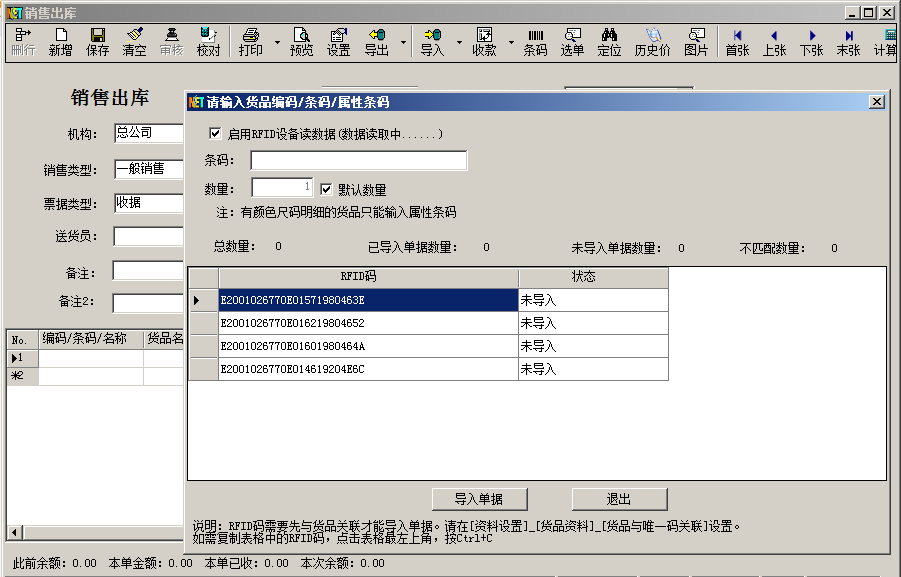The height and width of the screenshot is (577, 901).
Task: Create a new record with 新增
Action: click(x=60, y=42)
